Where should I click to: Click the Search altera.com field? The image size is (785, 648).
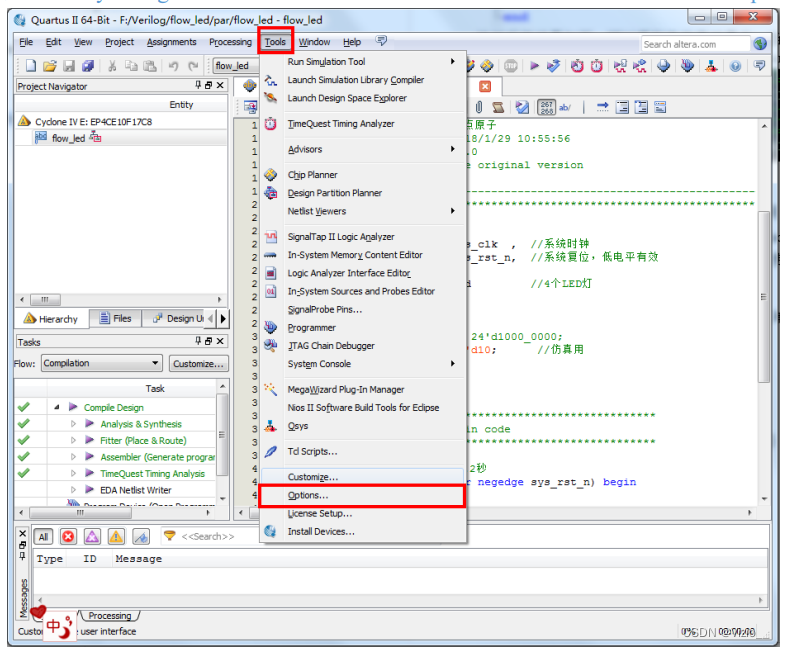pos(696,44)
